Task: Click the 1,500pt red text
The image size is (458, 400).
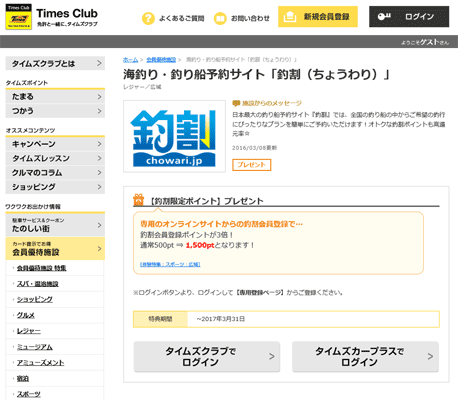Action: [x=200, y=245]
